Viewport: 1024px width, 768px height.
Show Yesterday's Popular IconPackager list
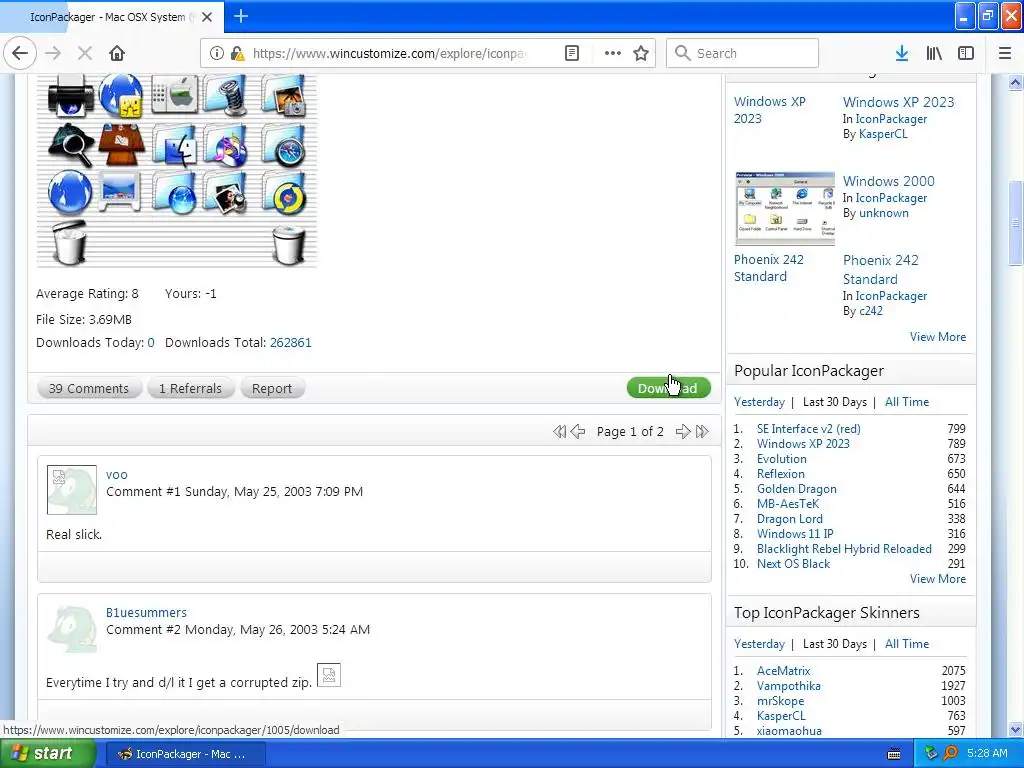point(759,402)
